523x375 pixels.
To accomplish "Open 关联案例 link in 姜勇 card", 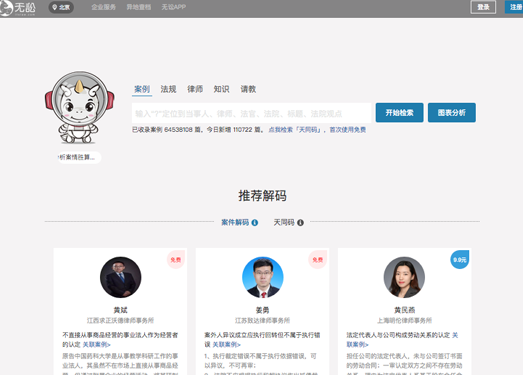I will click(226, 345).
